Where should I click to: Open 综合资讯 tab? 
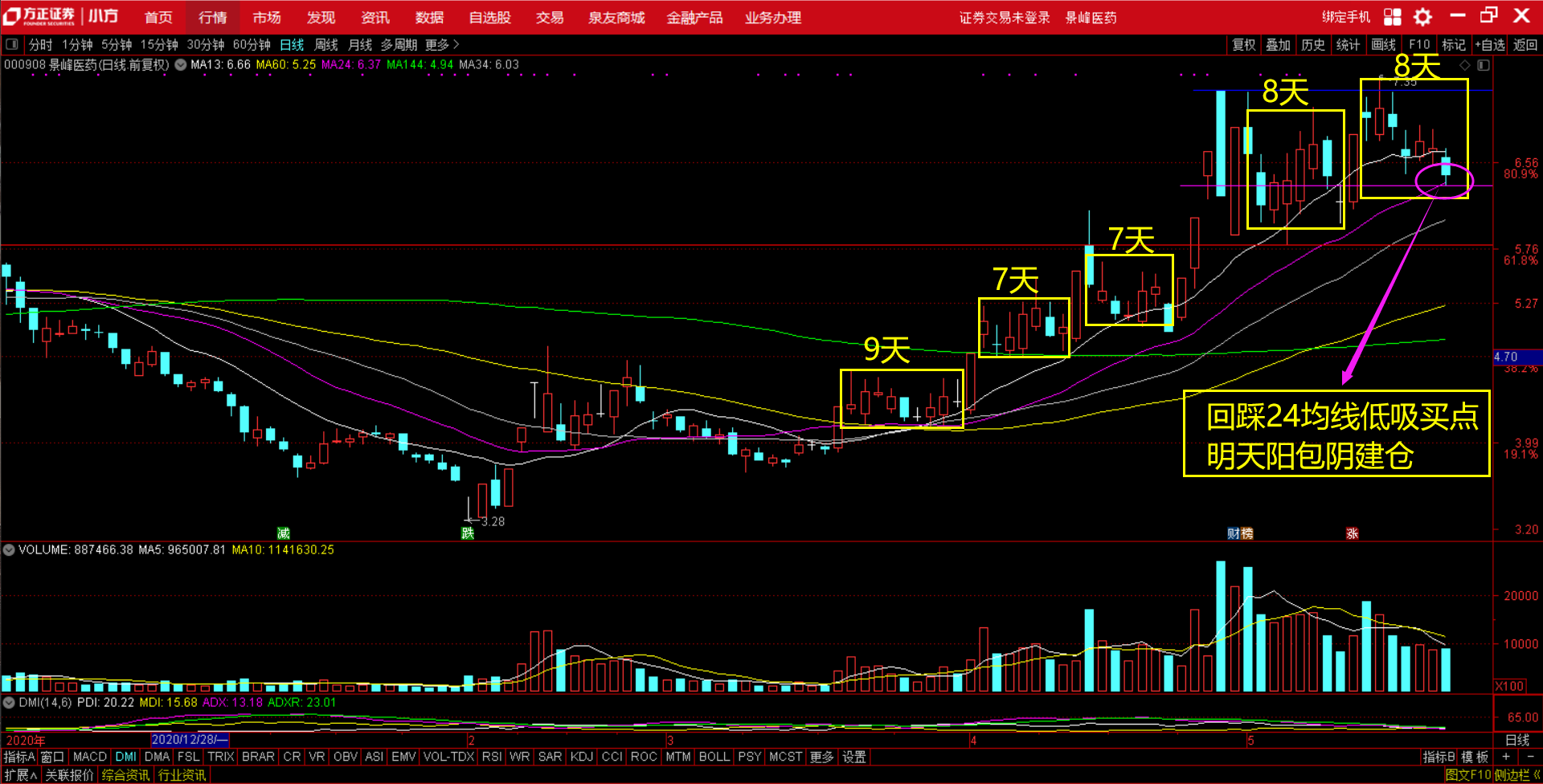(125, 775)
